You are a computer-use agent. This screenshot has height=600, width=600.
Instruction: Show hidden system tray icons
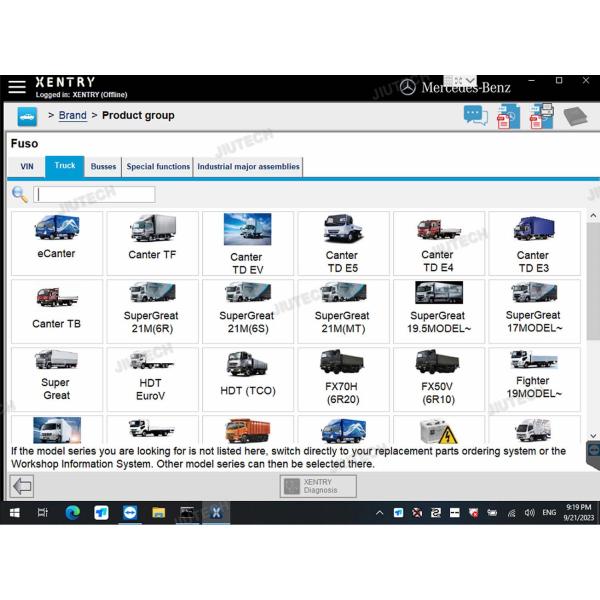coord(380,513)
